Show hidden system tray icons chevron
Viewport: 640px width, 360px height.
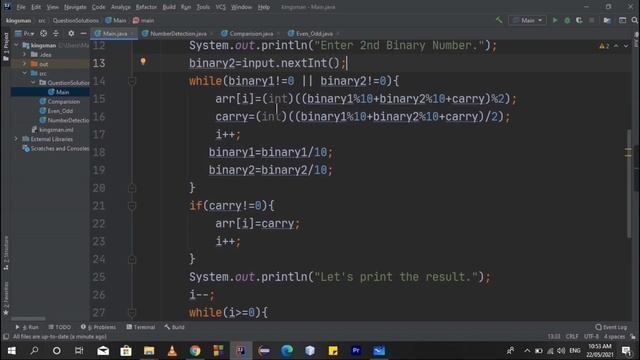tap(527, 351)
